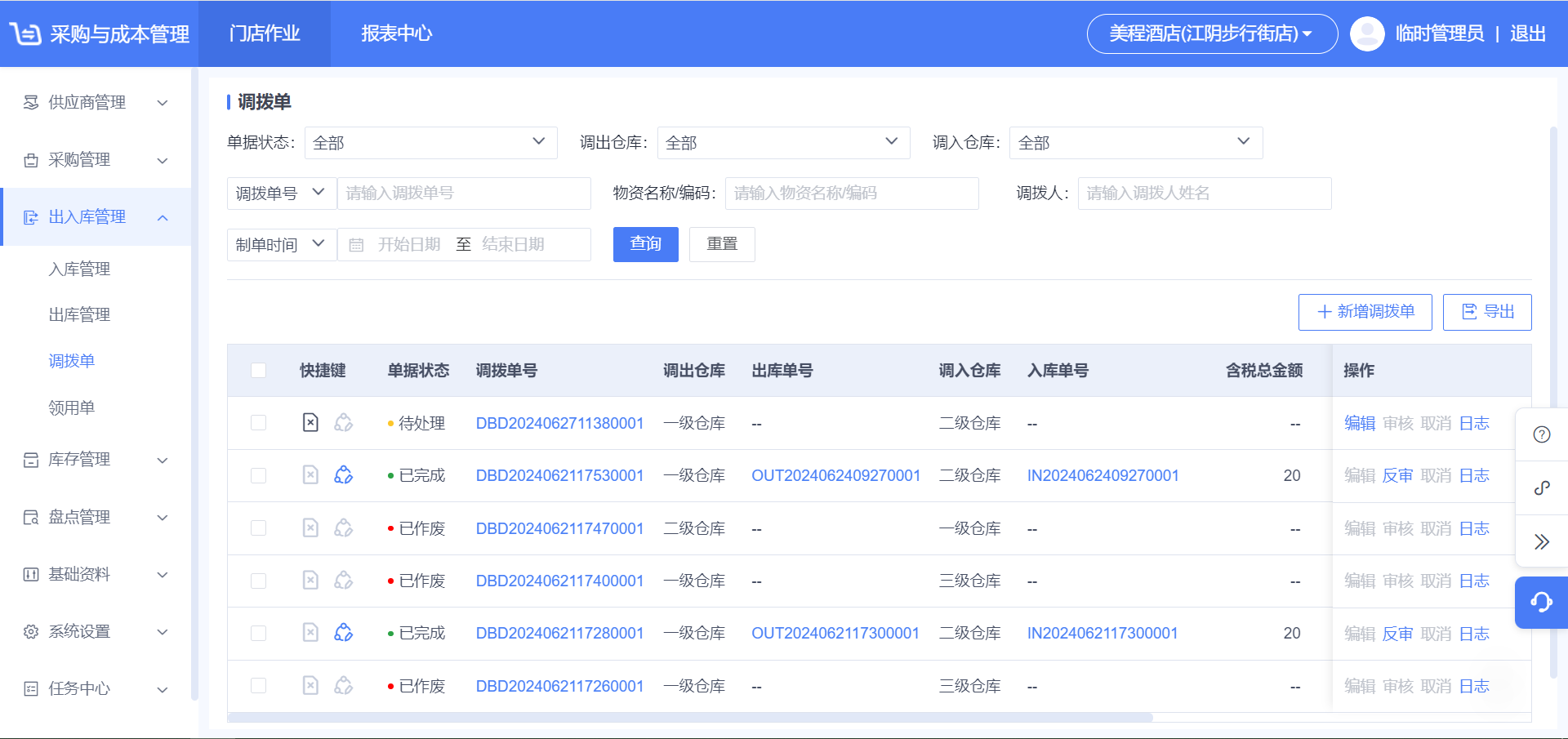Check the row DBD2024062117530001 checkbox
The image size is (1568, 739).
(x=259, y=475)
